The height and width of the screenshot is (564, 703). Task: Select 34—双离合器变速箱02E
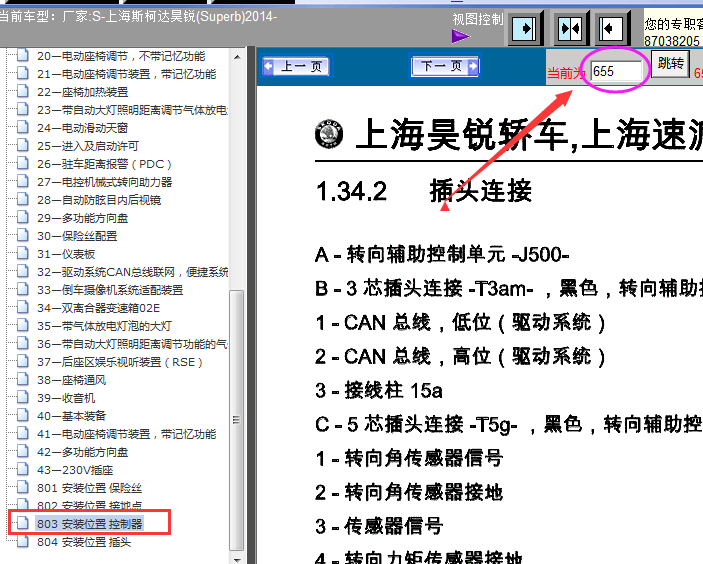click(99, 308)
